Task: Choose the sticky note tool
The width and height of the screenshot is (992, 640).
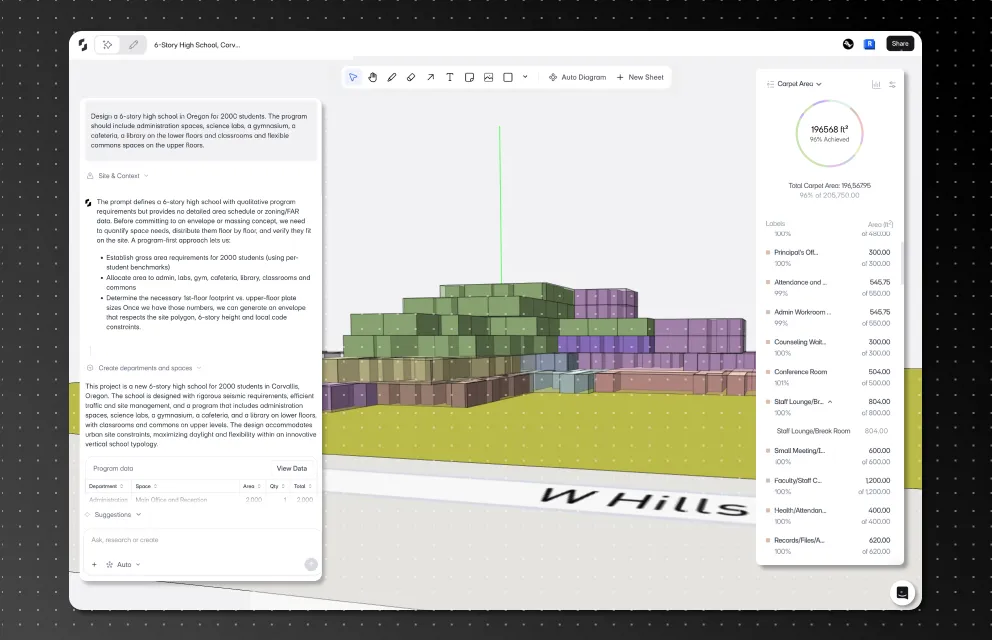Action: click(x=469, y=77)
